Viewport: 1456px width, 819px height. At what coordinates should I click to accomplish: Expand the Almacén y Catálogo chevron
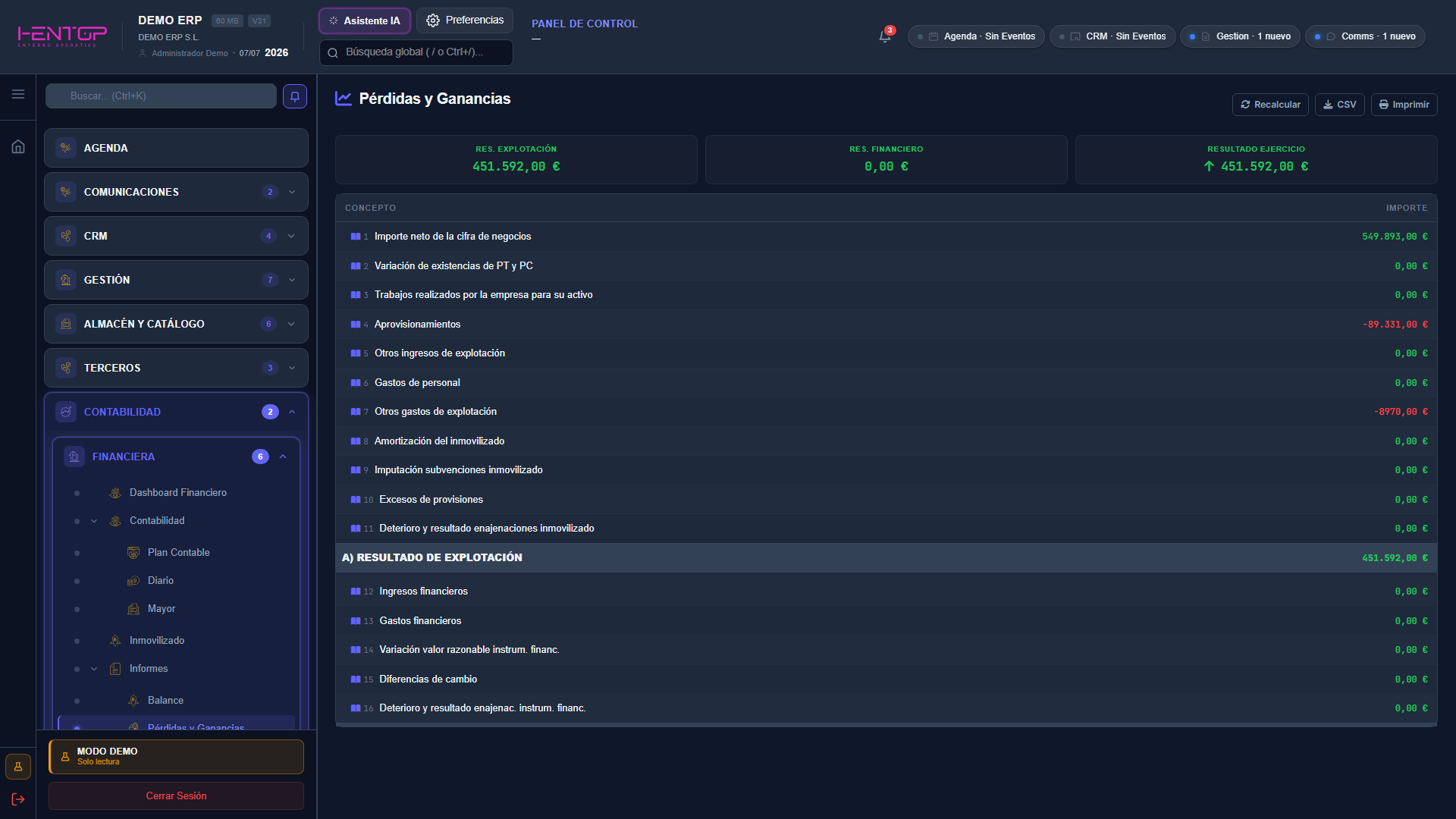(x=292, y=324)
